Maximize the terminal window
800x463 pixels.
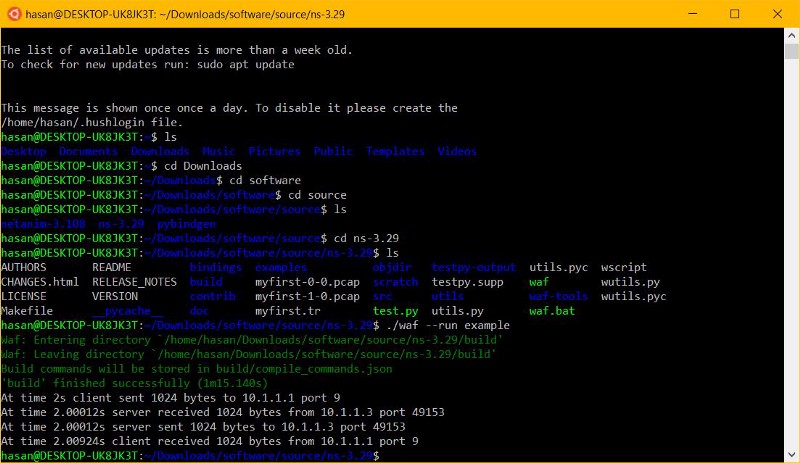pyautogui.click(x=734, y=14)
